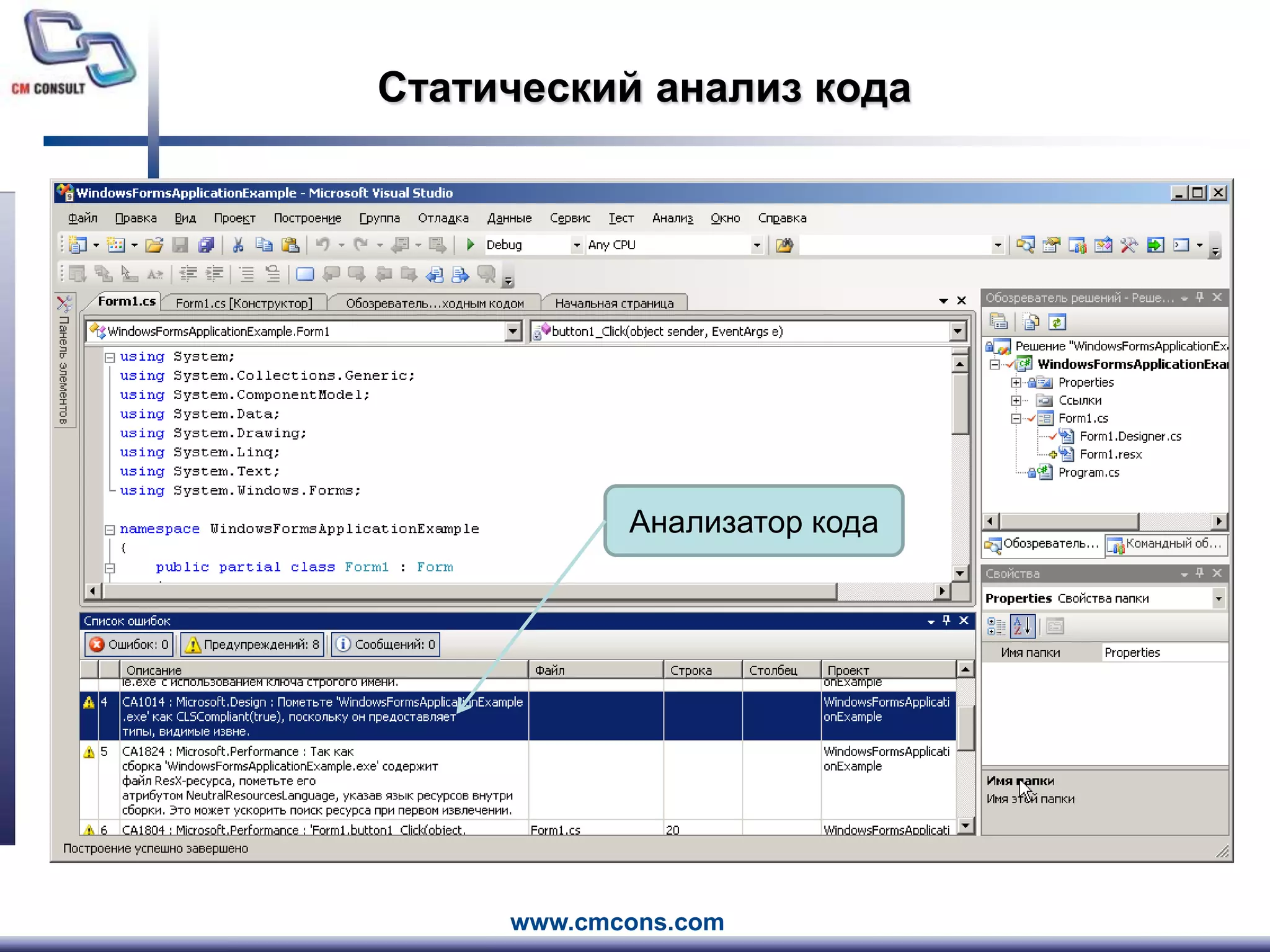Click Increase Indent icon in text toolbar

(215, 274)
